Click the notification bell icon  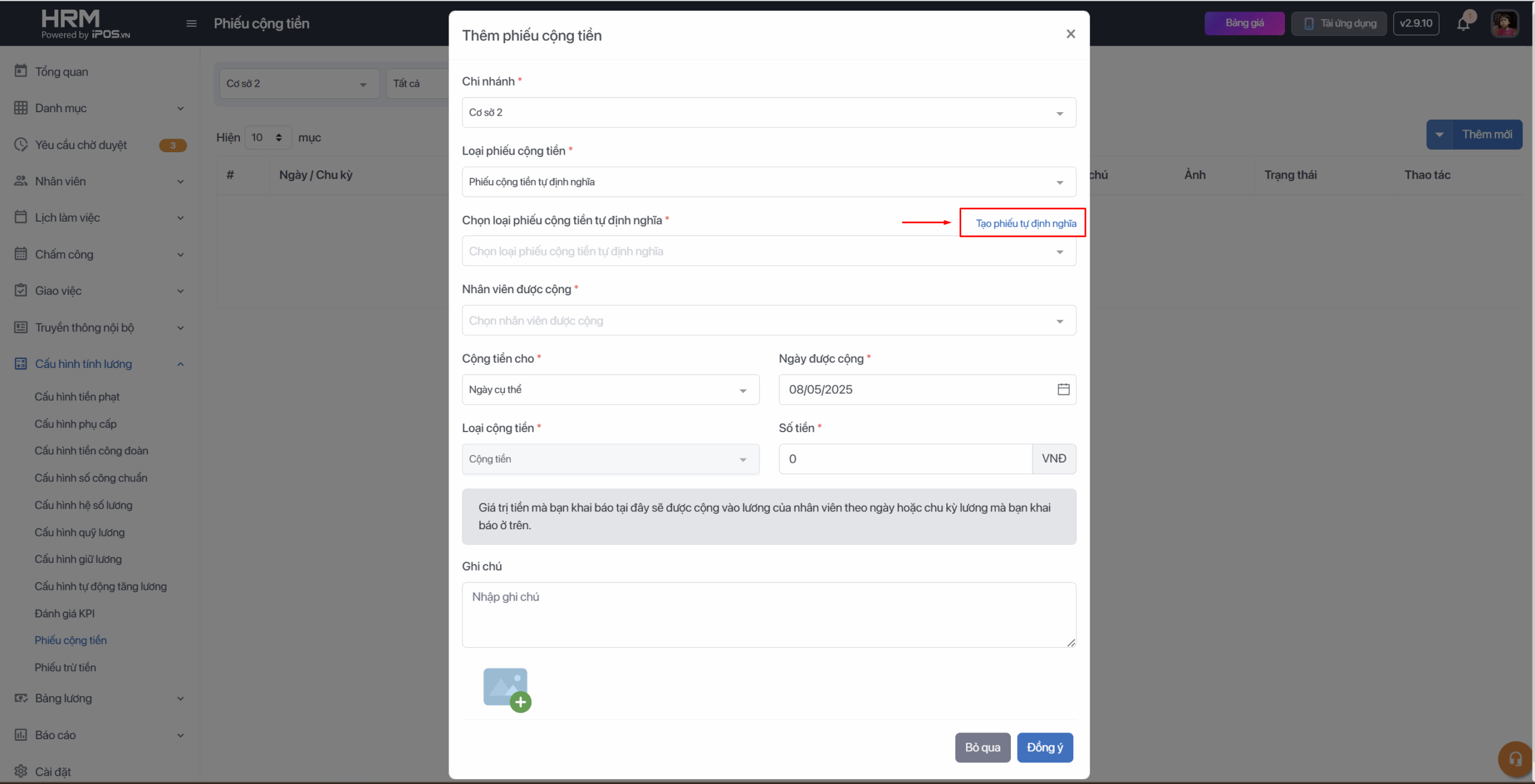[x=1463, y=23]
